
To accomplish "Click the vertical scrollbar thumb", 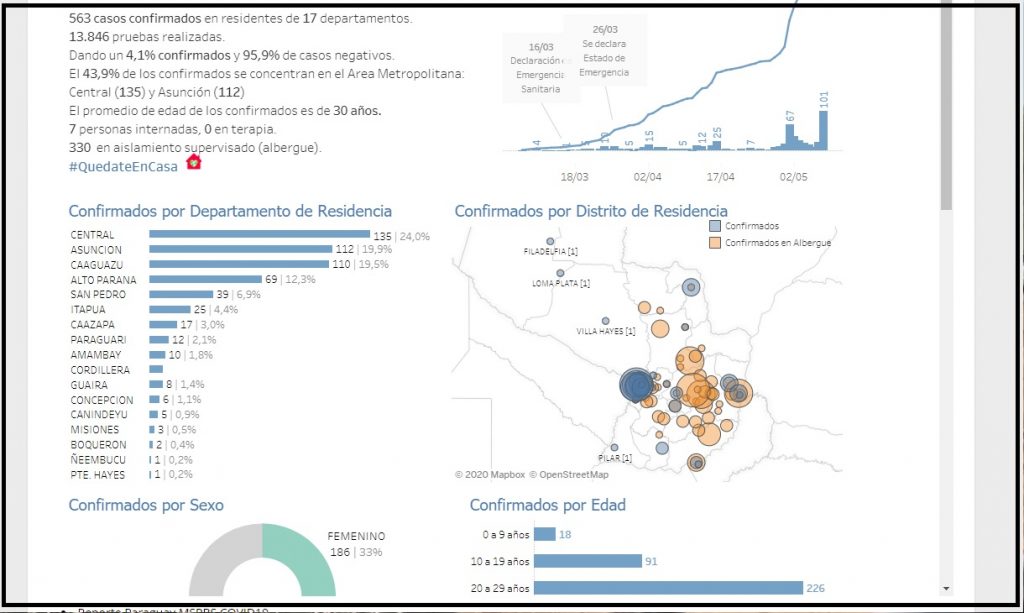I will point(946,105).
